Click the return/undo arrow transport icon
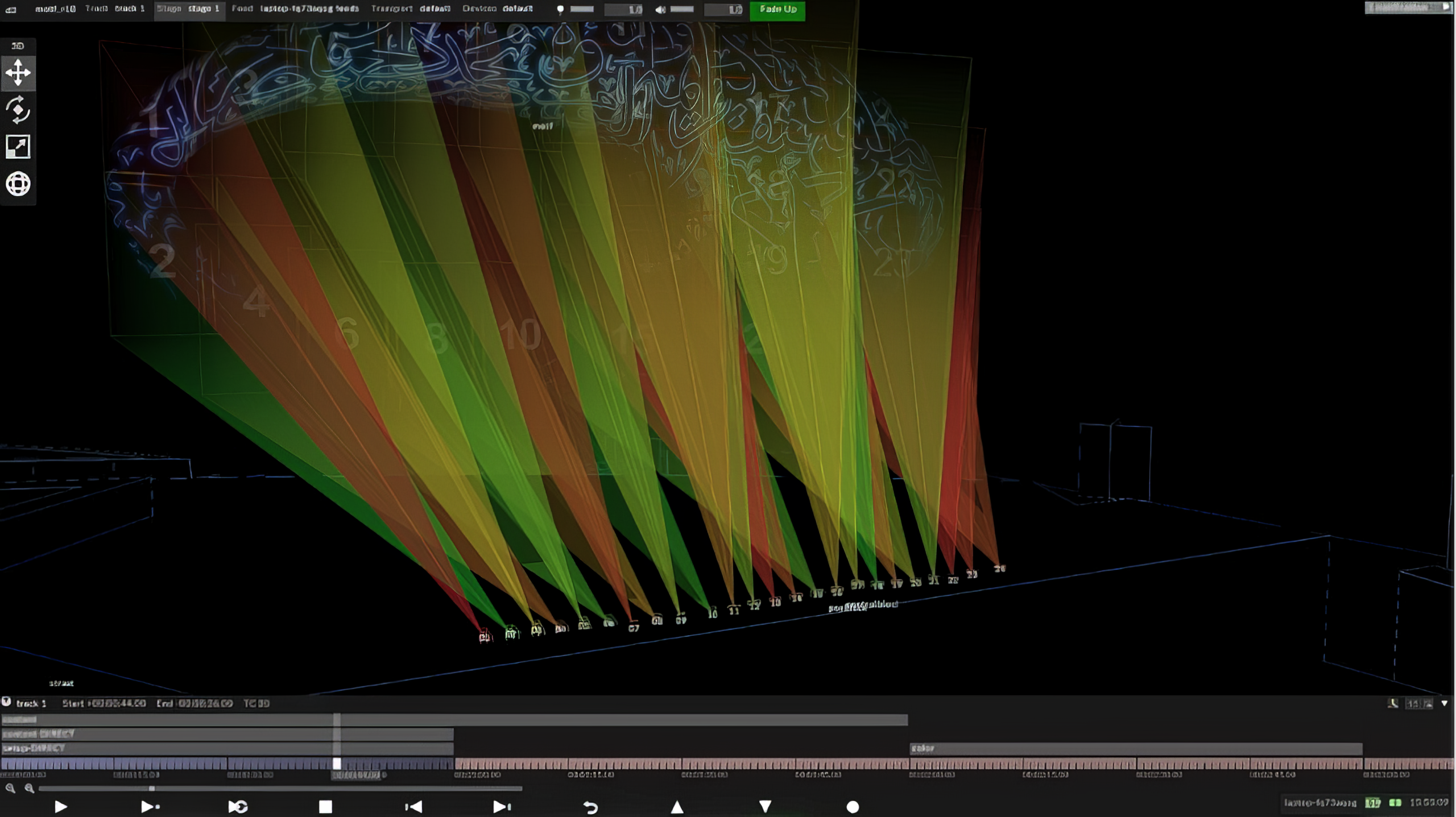 [x=590, y=807]
